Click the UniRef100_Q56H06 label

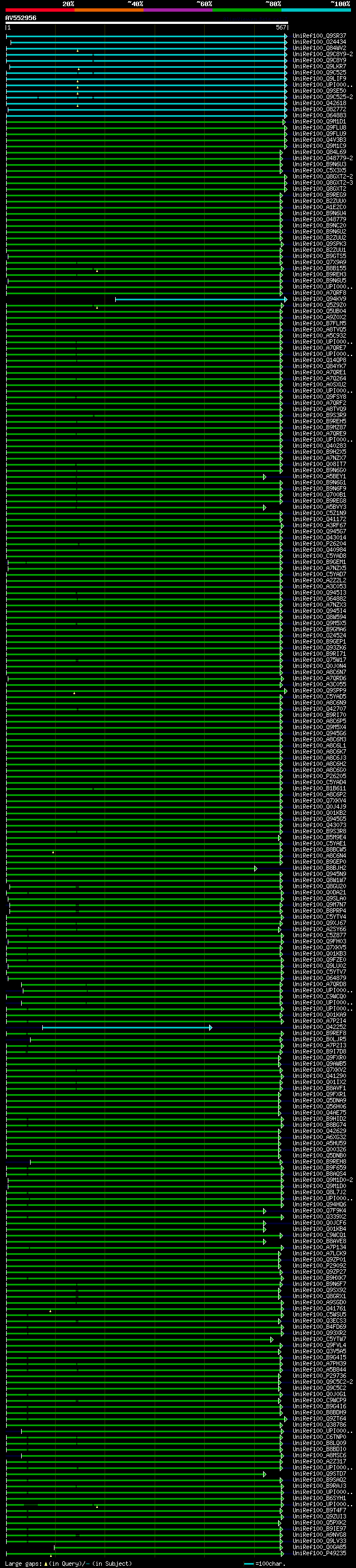pyautogui.click(x=319, y=1106)
